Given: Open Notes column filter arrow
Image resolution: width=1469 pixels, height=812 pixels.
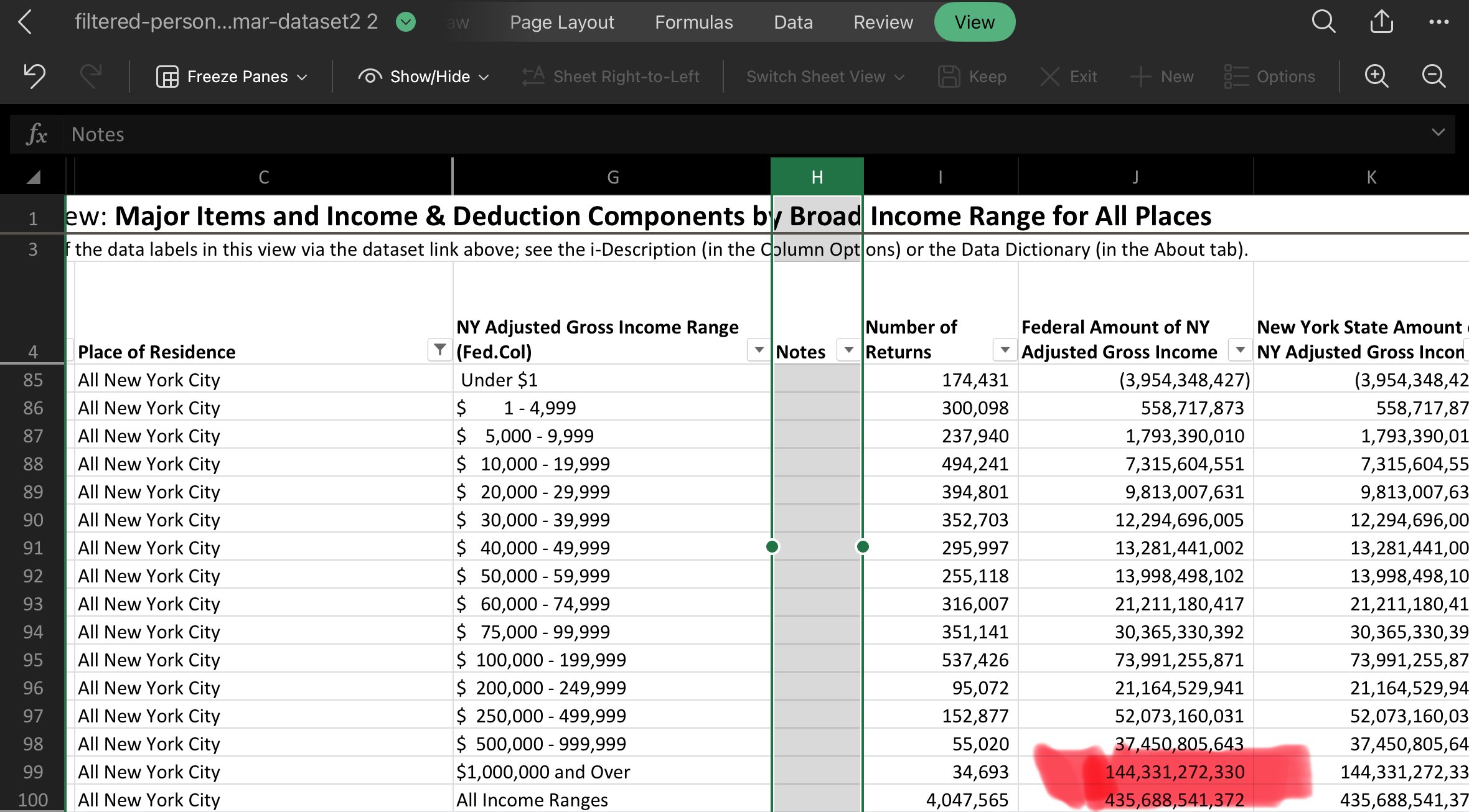Looking at the screenshot, I should (848, 350).
